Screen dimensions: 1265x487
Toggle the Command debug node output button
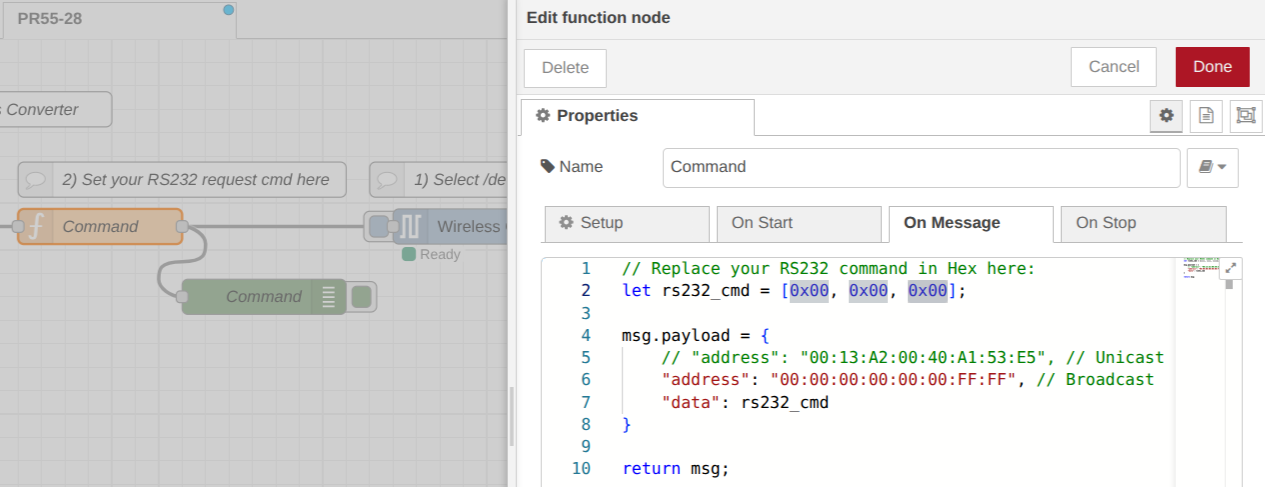tap(362, 297)
